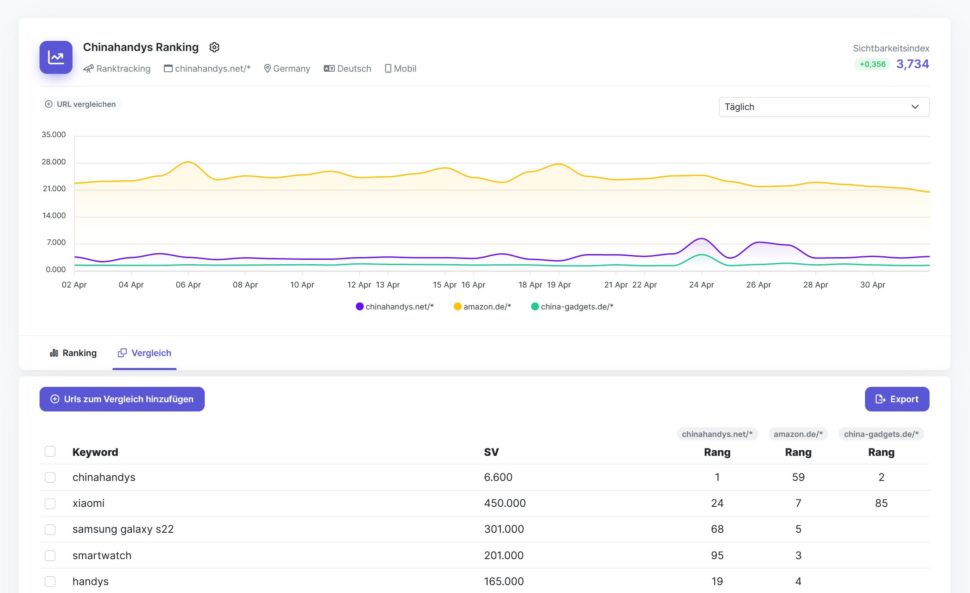Click the phone icon beside Mobil
The image size is (970, 593).
(x=388, y=69)
